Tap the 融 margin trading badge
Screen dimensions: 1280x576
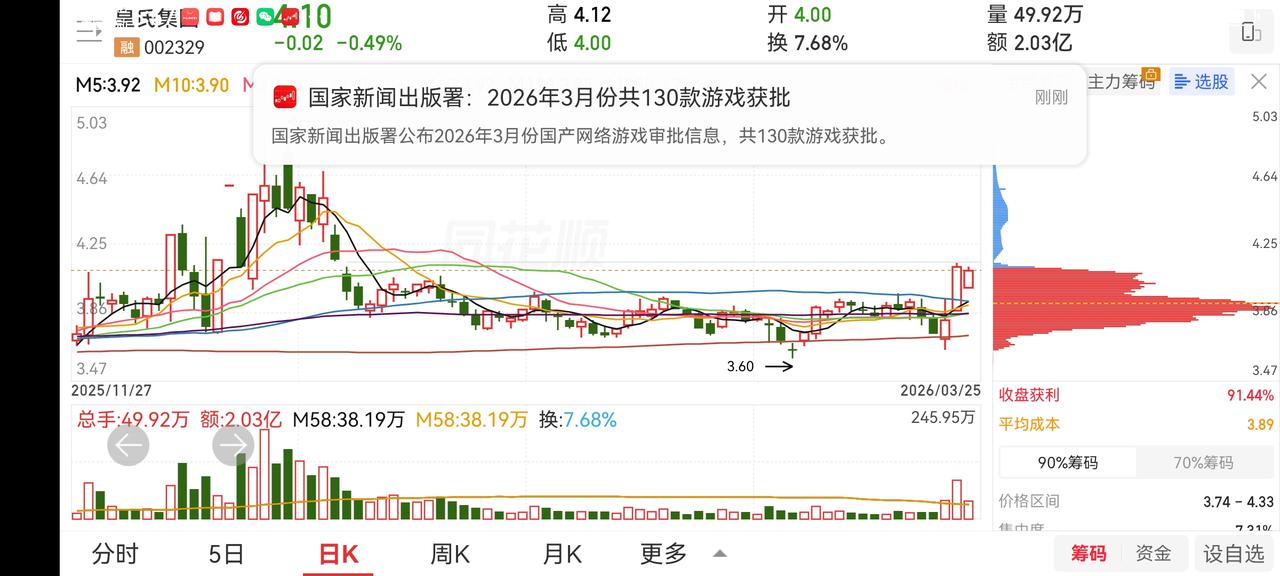(x=126, y=45)
